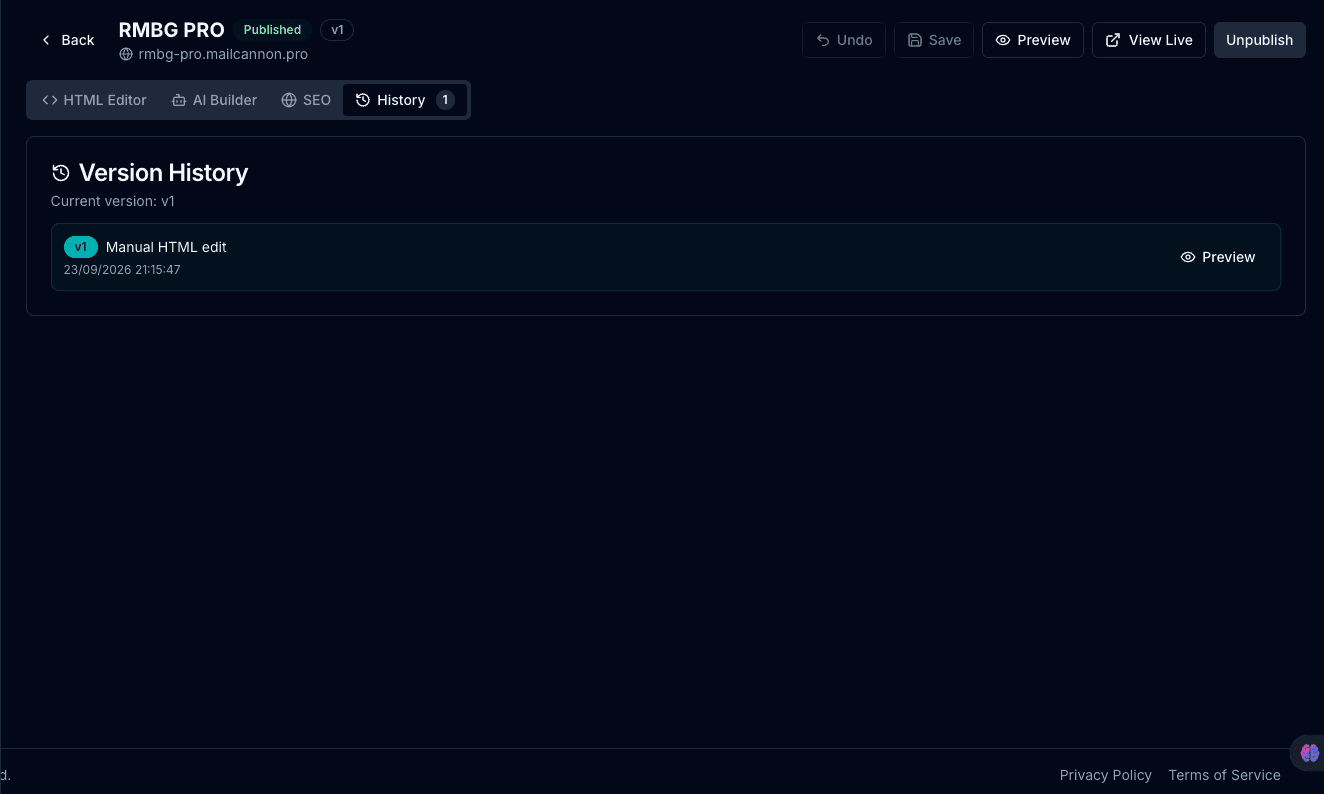Click the v1 version pill in header
The image size is (1324, 794).
click(337, 30)
